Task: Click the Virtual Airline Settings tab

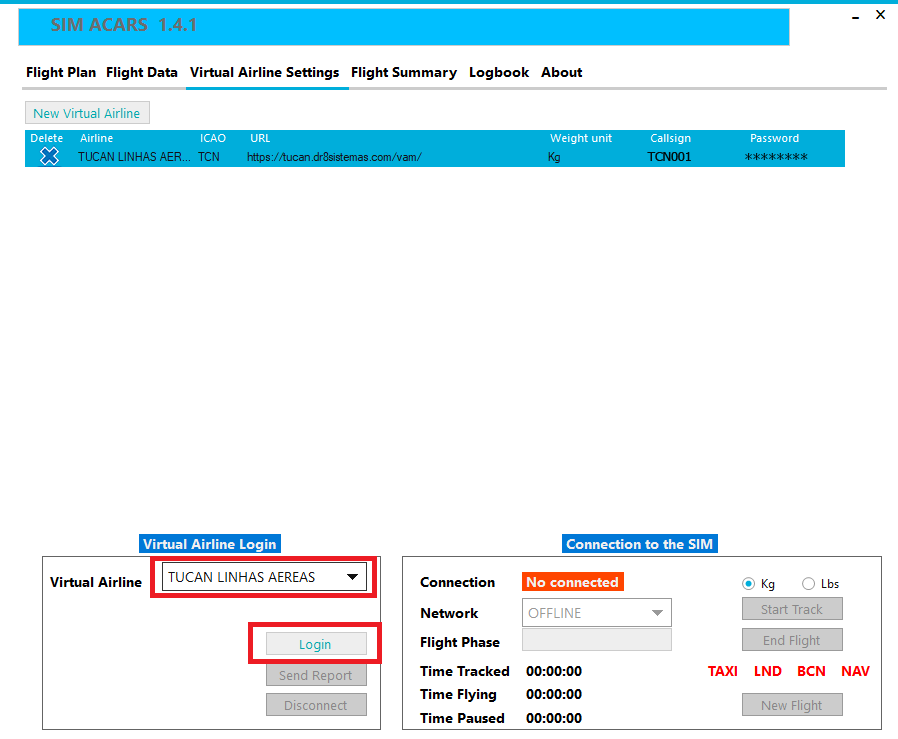Action: click(265, 73)
